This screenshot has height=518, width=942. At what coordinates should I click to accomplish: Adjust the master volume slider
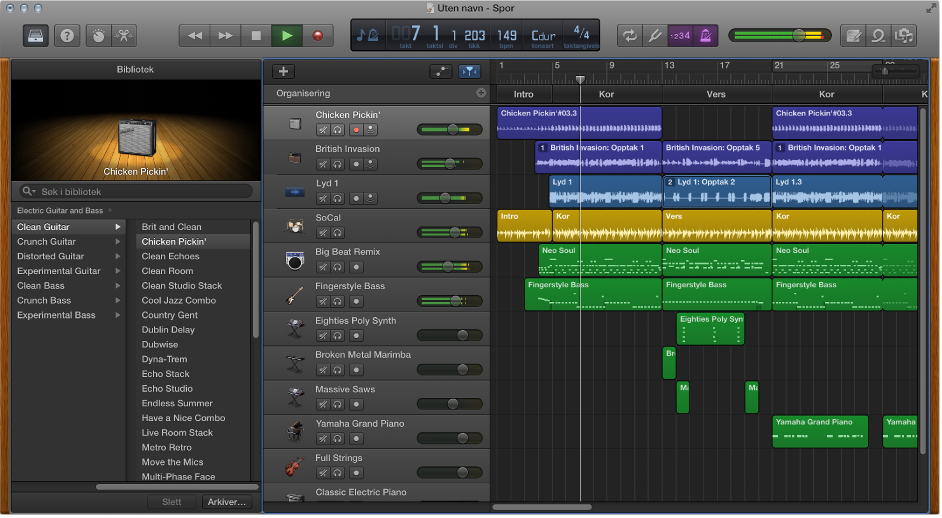pos(798,35)
